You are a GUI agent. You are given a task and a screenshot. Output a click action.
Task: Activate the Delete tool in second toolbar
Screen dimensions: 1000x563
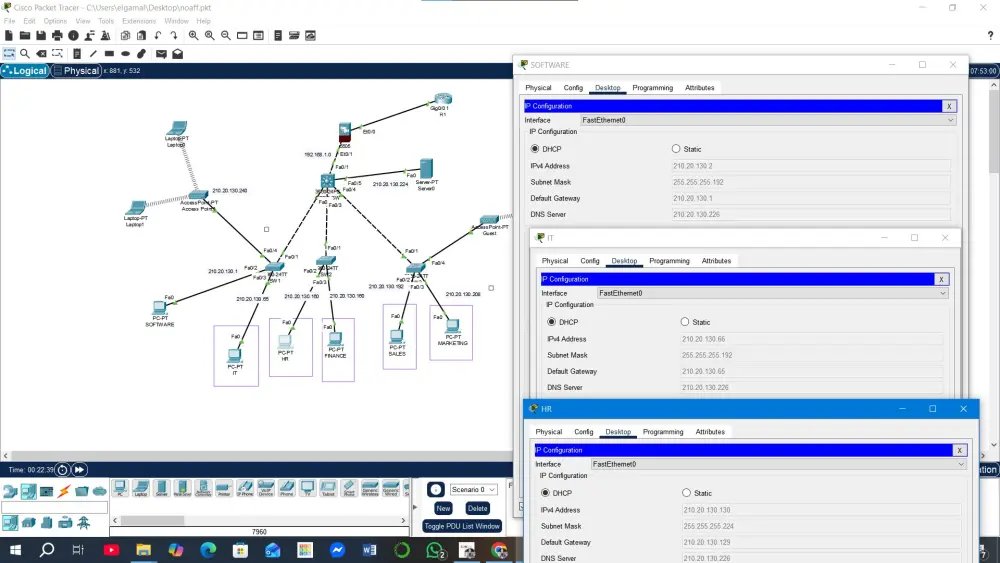click(x=41, y=54)
